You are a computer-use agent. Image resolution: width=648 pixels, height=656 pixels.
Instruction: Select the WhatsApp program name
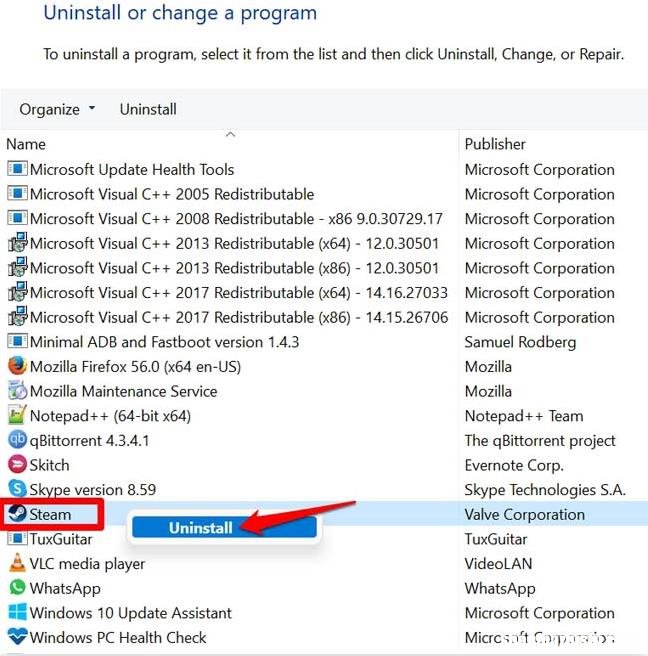[x=65, y=589]
